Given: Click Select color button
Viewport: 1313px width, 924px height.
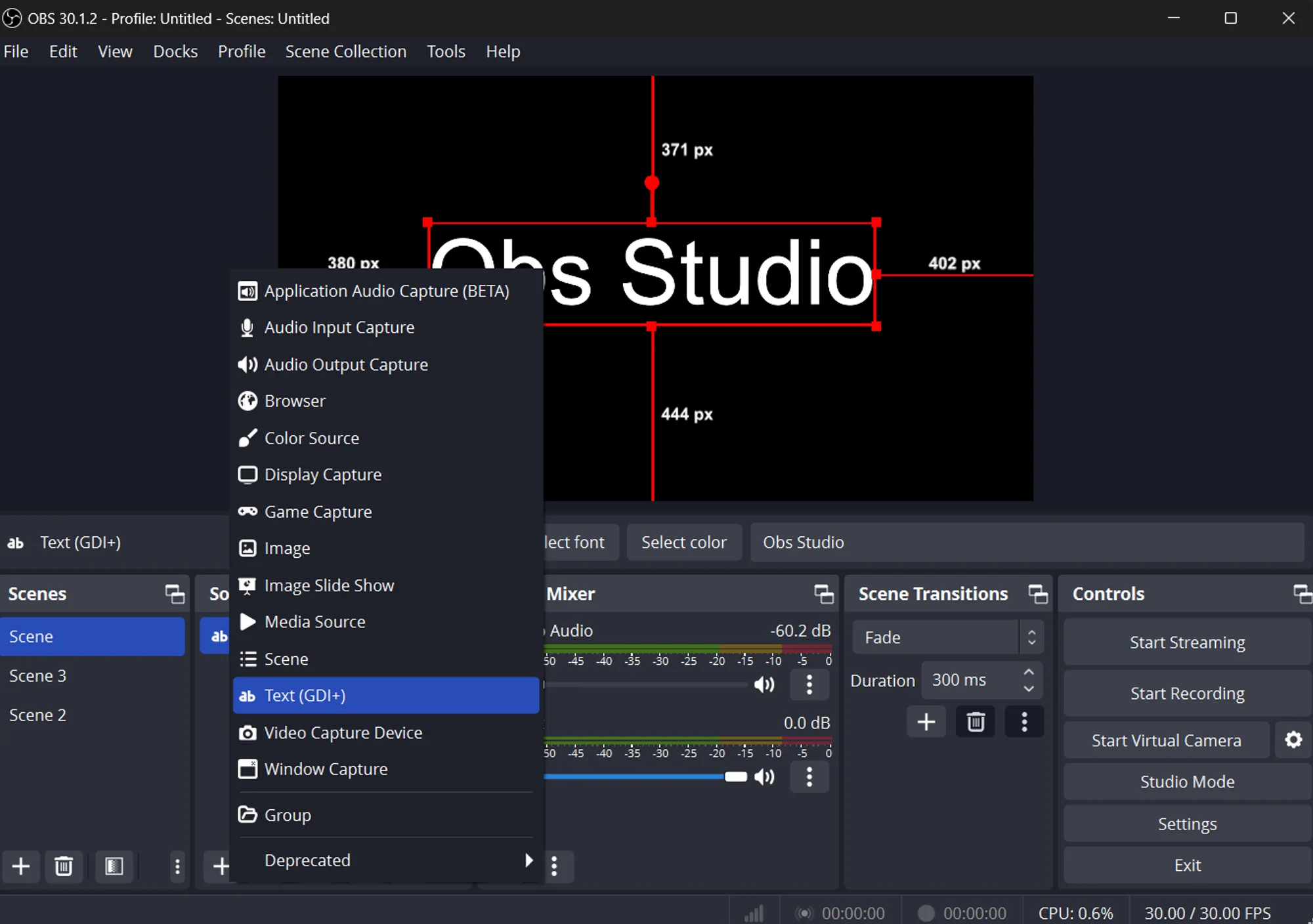Looking at the screenshot, I should click(684, 542).
